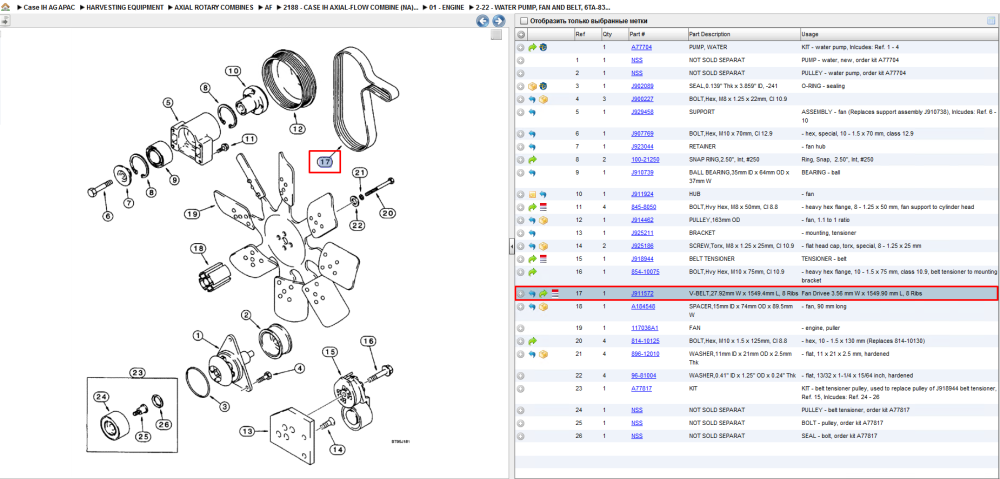Select callout 23 on the kit inset box

point(138,372)
